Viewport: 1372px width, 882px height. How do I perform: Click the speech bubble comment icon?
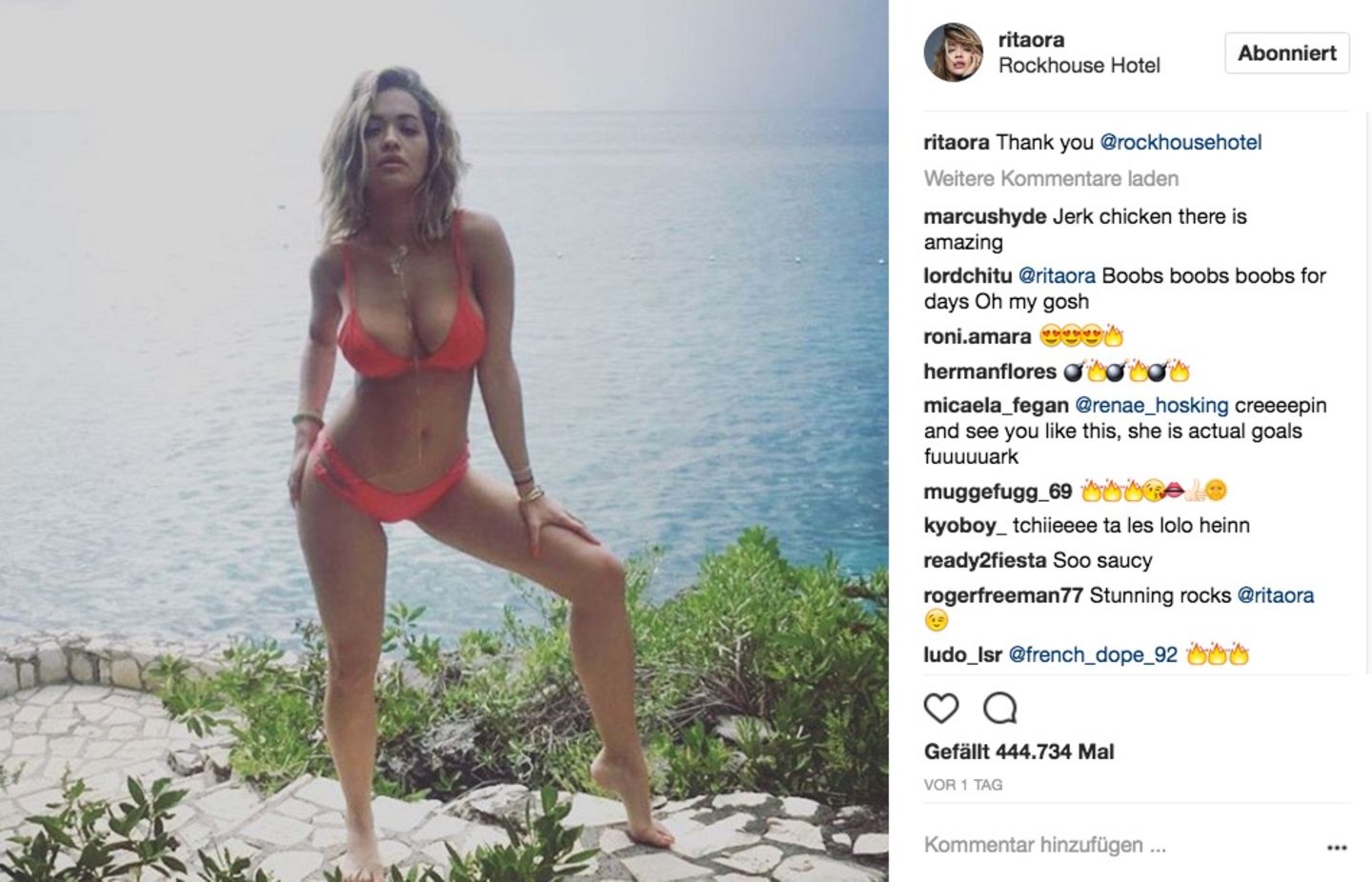click(999, 708)
